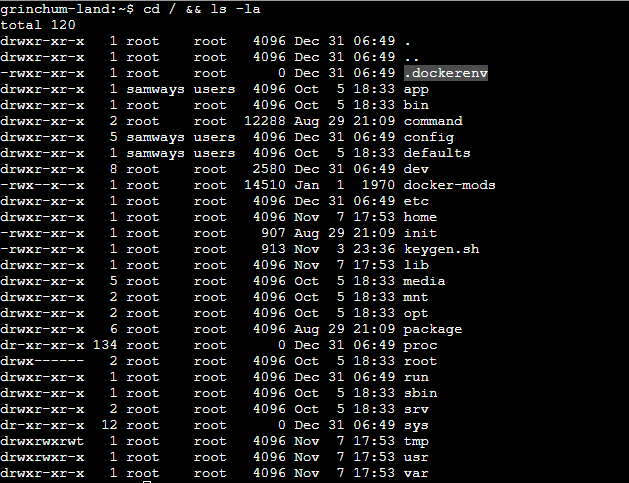Click the grinchum-land shell prompt text
Image resolution: width=629 pixels, height=483 pixels.
tap(60, 9)
